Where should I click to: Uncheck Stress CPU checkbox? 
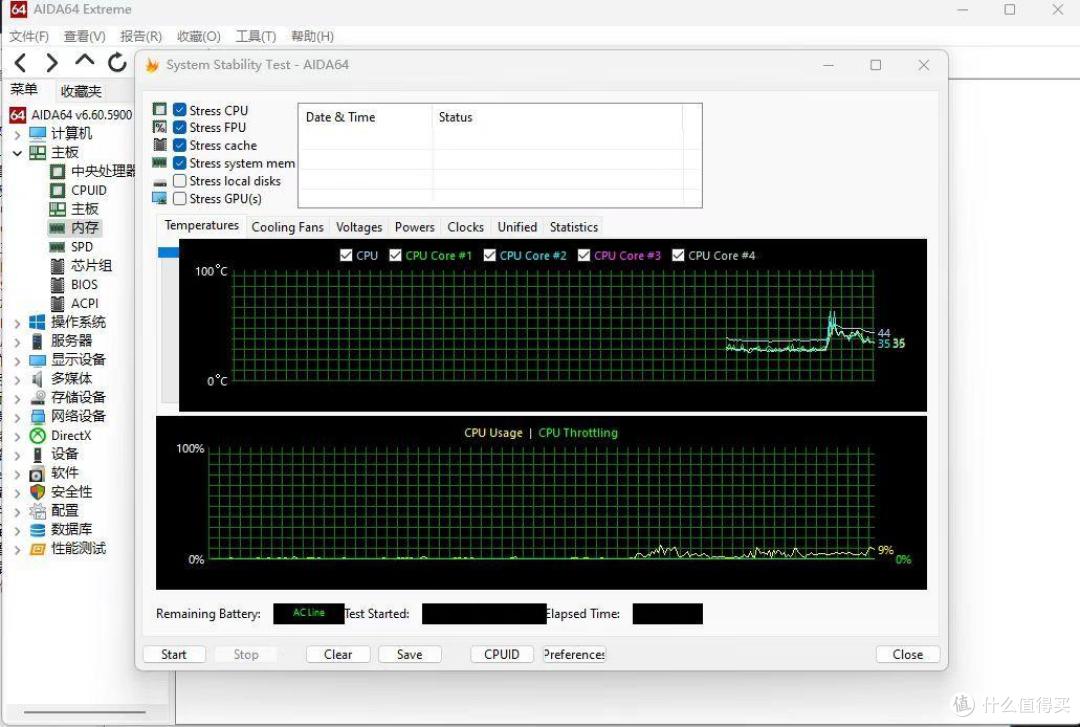pos(180,110)
